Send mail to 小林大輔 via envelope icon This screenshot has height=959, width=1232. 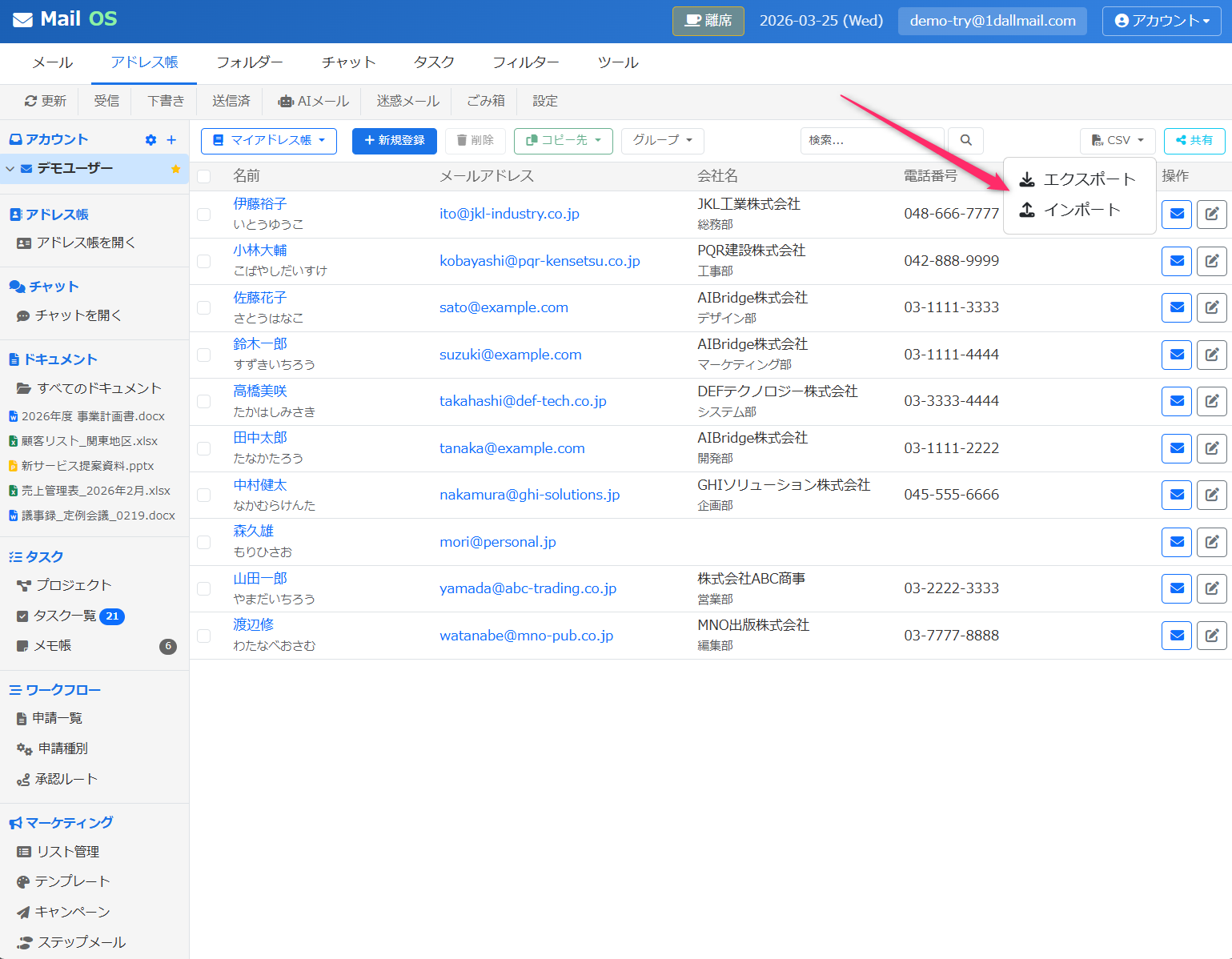tap(1177, 261)
